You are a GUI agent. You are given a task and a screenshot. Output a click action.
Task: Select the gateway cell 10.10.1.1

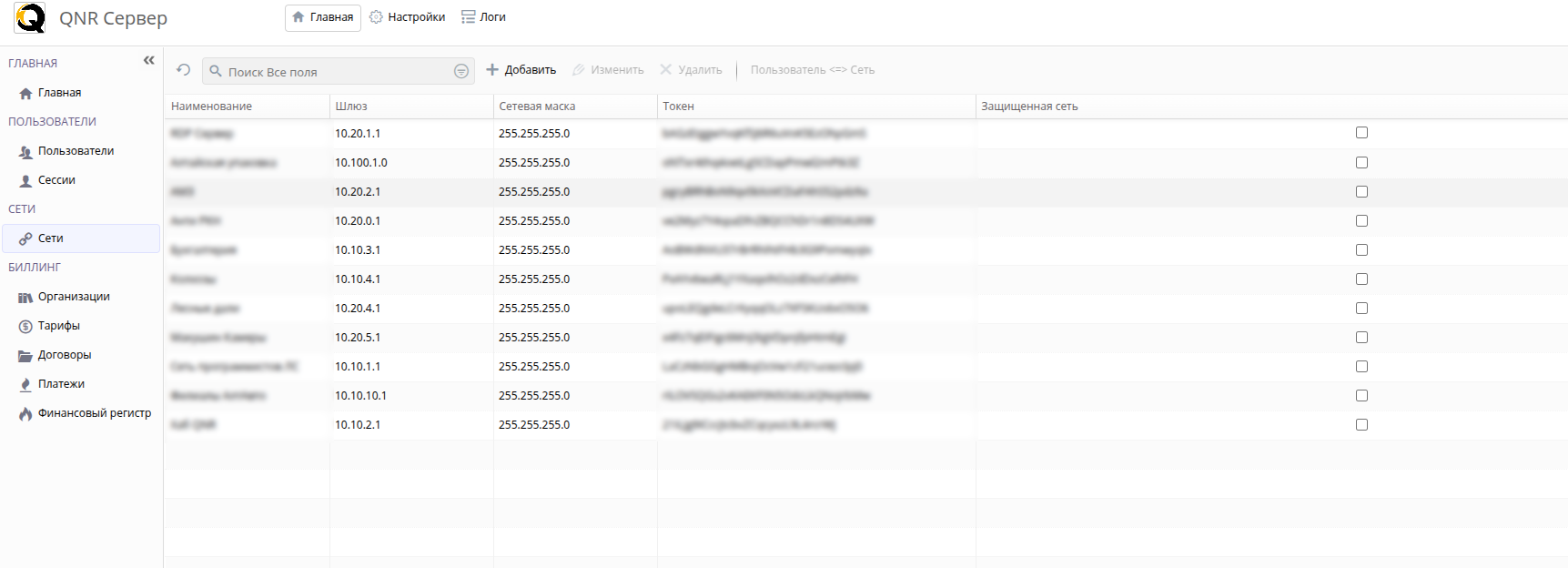[411, 367]
